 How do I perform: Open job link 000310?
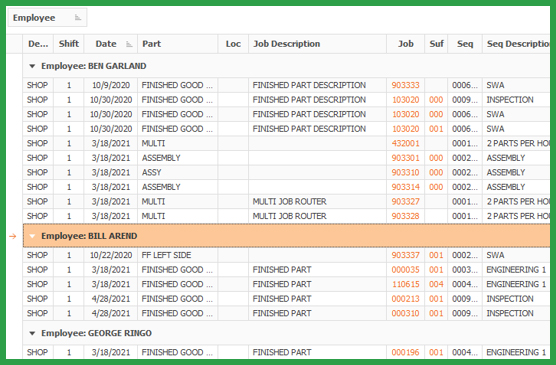405,313
